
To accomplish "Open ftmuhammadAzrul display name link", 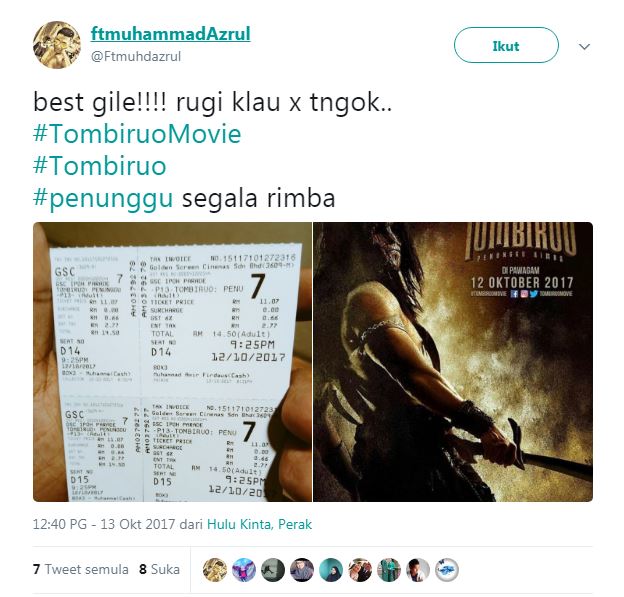I will click(x=171, y=34).
